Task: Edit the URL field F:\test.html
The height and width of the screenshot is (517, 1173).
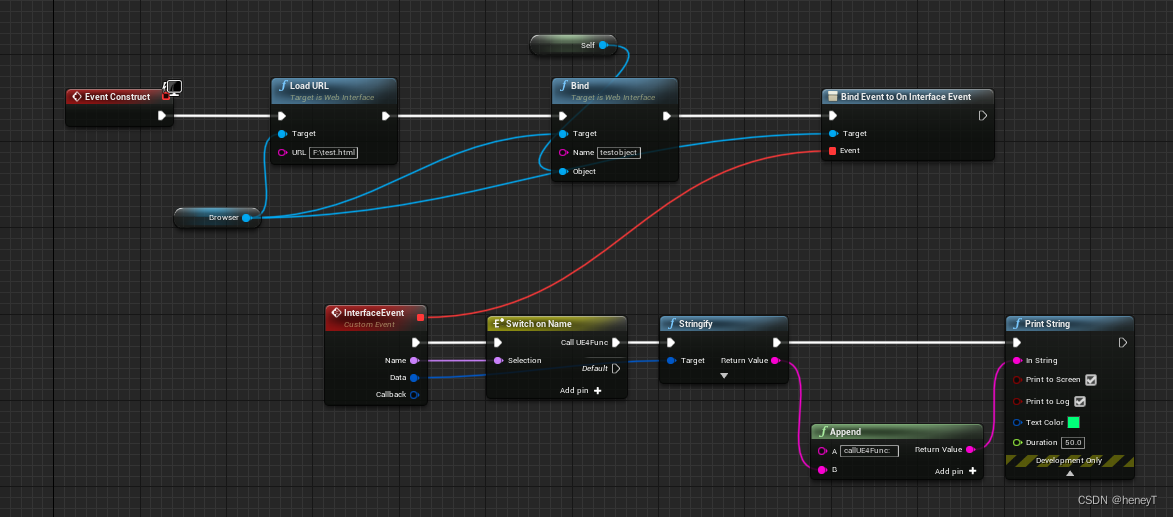Action: tap(334, 153)
